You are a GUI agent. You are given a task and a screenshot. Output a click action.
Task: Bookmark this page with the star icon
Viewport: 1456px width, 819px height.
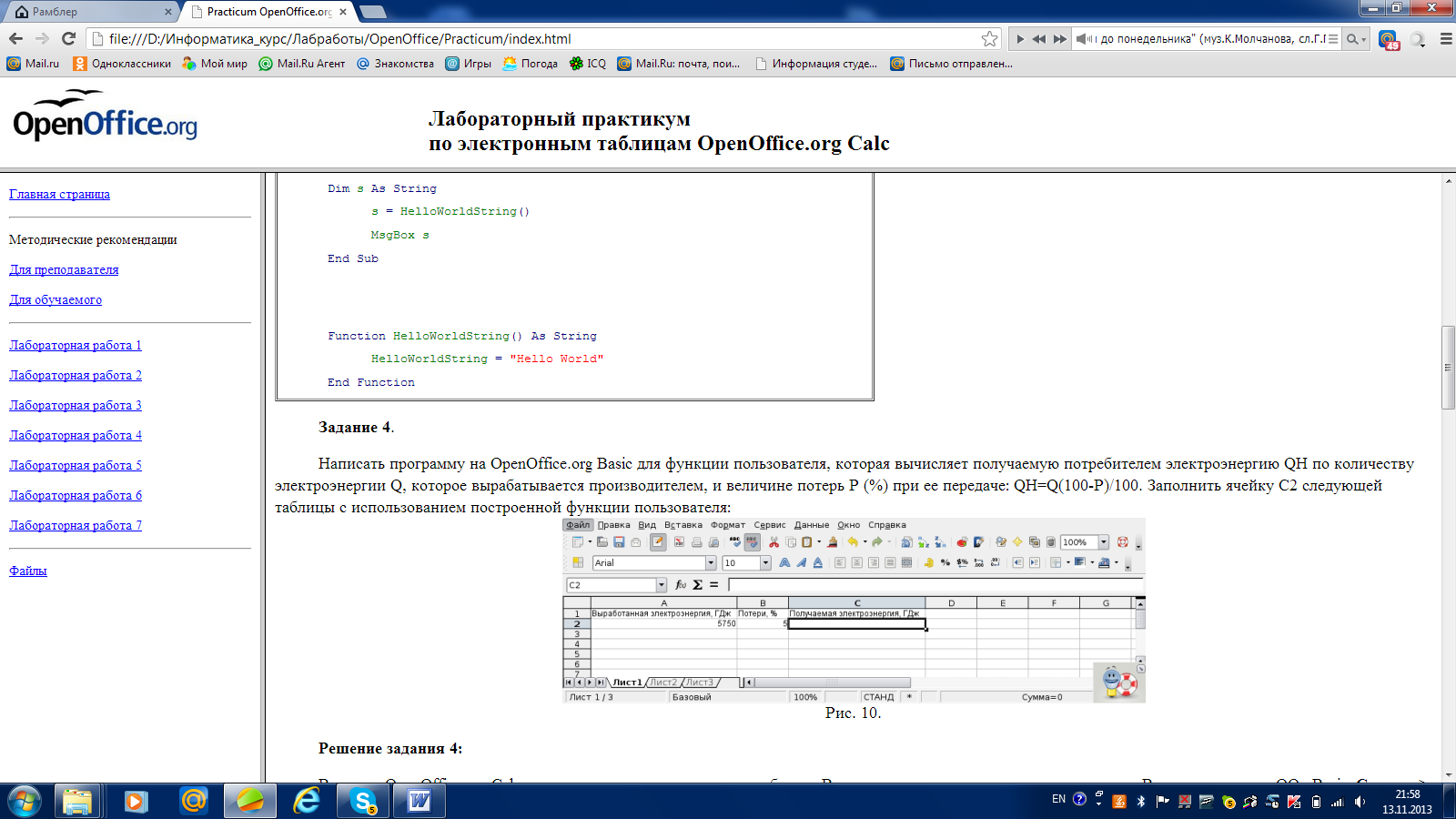tap(989, 38)
